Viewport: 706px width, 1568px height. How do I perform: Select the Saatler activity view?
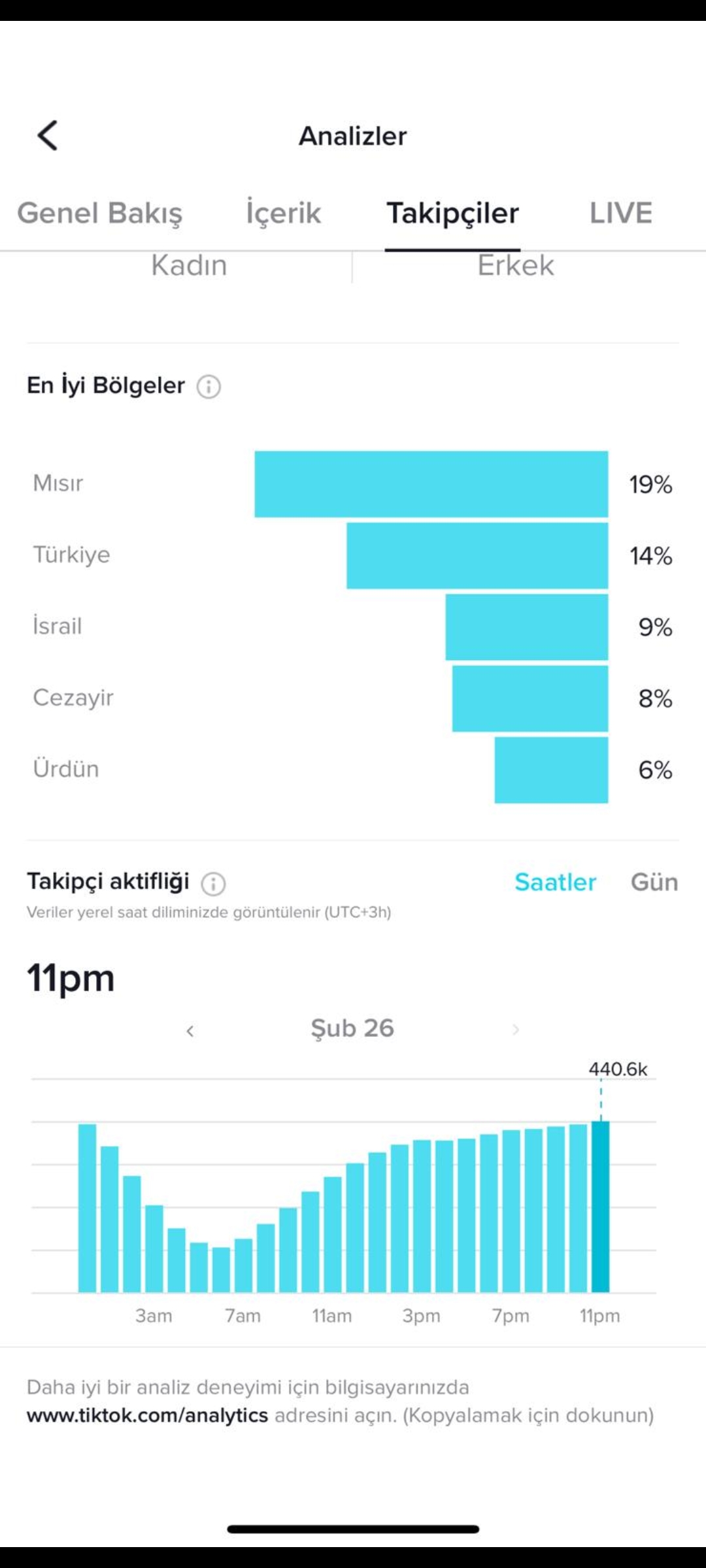555,882
